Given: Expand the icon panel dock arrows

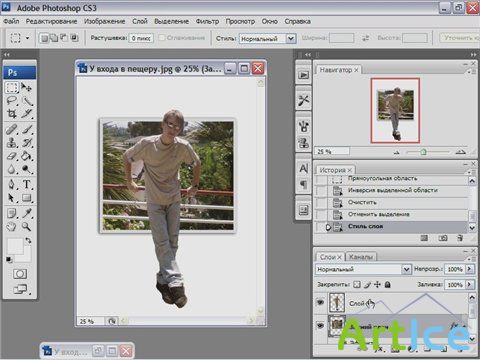Looking at the screenshot, I should (x=307, y=54).
